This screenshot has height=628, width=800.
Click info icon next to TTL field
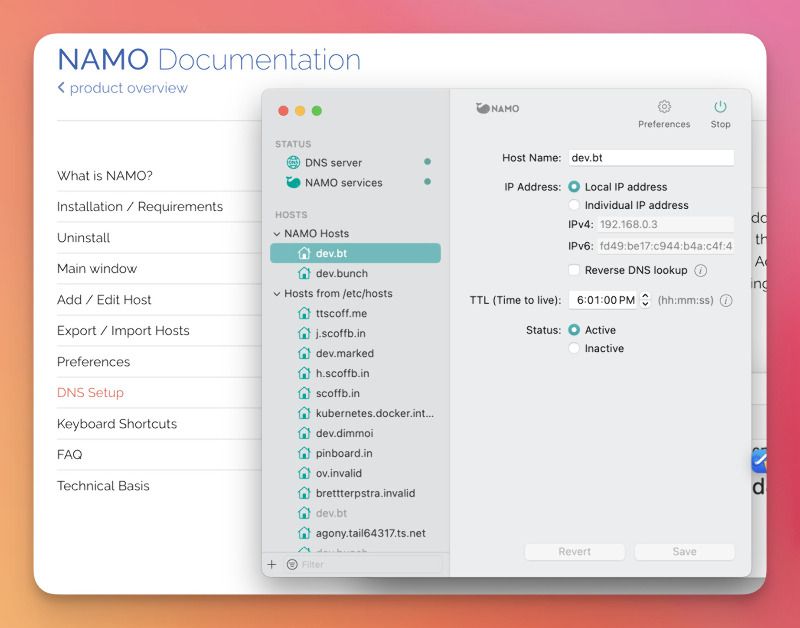(x=725, y=300)
